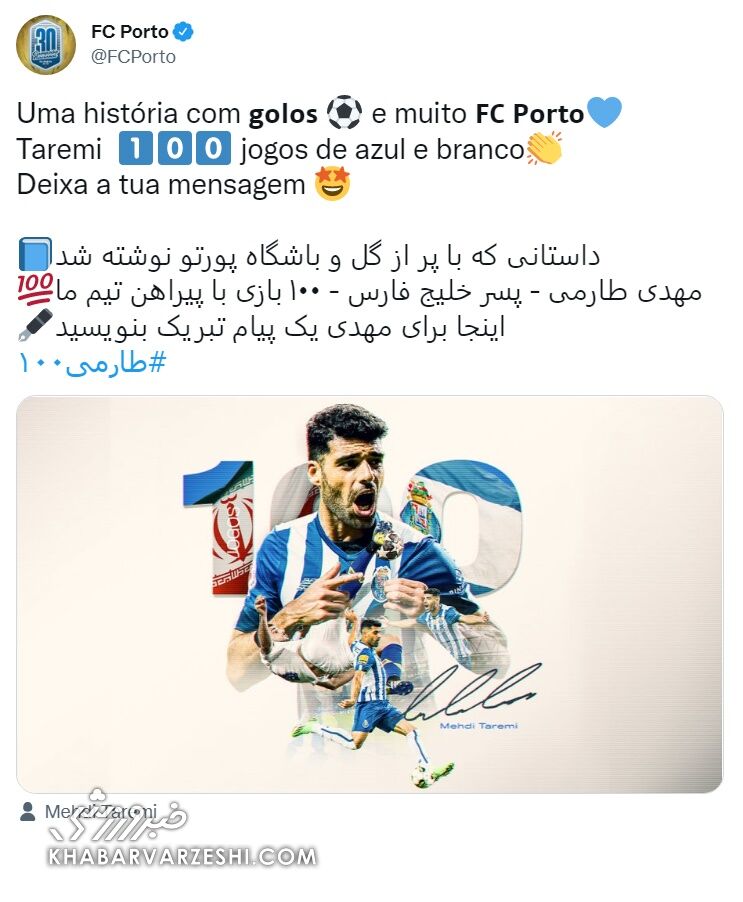Click the blue verified badge
The width and height of the screenshot is (743, 902).
pos(183,31)
